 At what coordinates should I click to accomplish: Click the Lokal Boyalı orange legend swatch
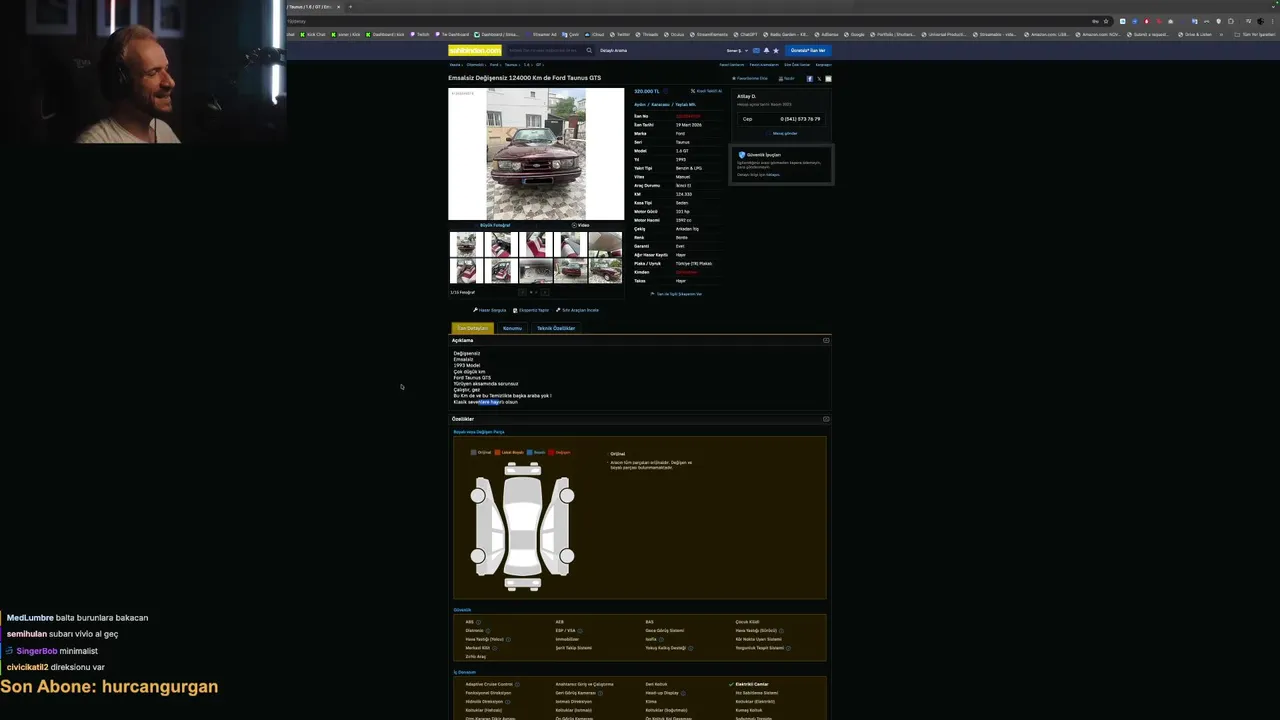[498, 452]
